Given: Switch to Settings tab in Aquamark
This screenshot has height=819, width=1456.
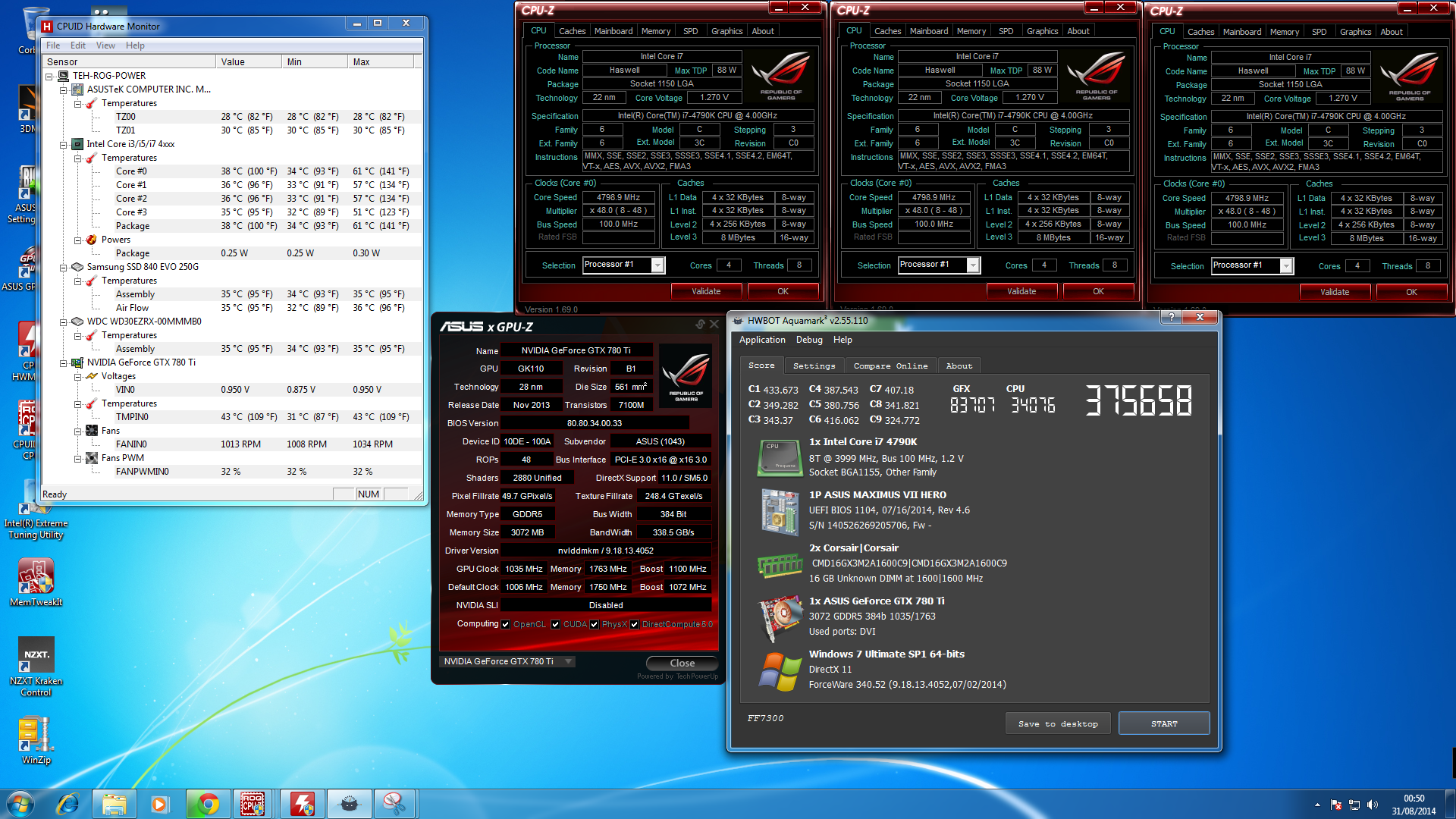Looking at the screenshot, I should click(x=814, y=366).
